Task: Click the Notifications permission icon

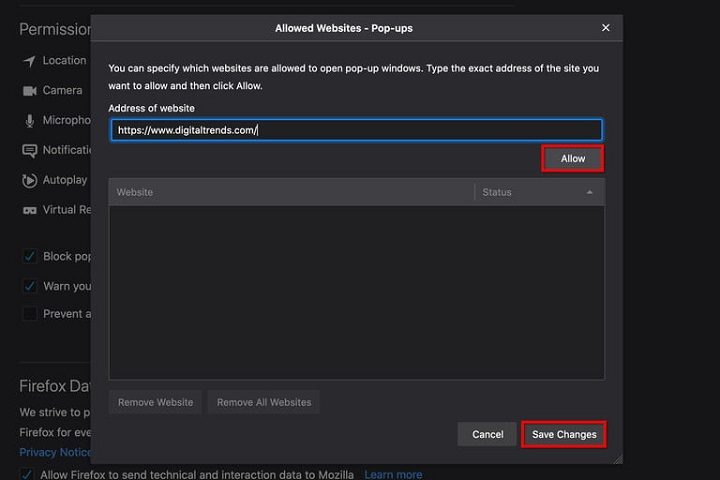Action: (x=29, y=151)
